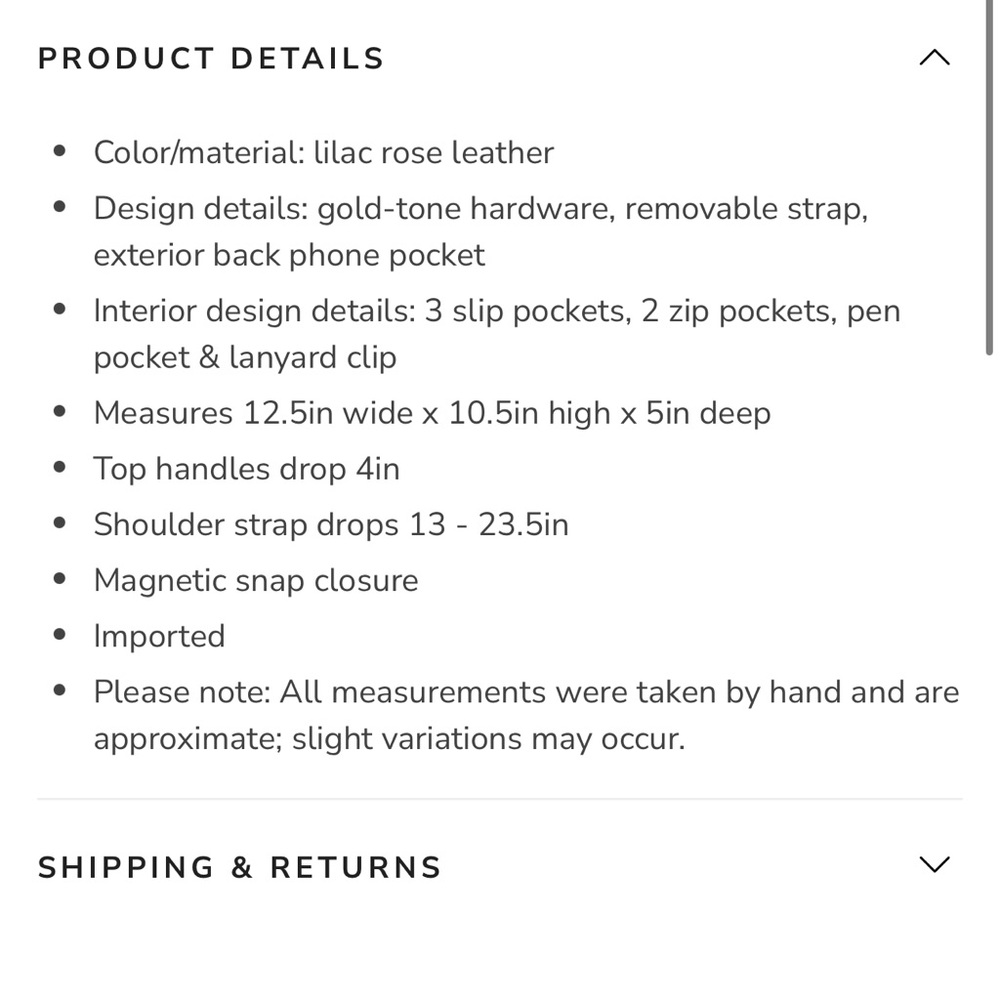Screen dimensions: 1000x1000
Task: Click the Please note measurements disclaimer line
Action: click(x=526, y=693)
